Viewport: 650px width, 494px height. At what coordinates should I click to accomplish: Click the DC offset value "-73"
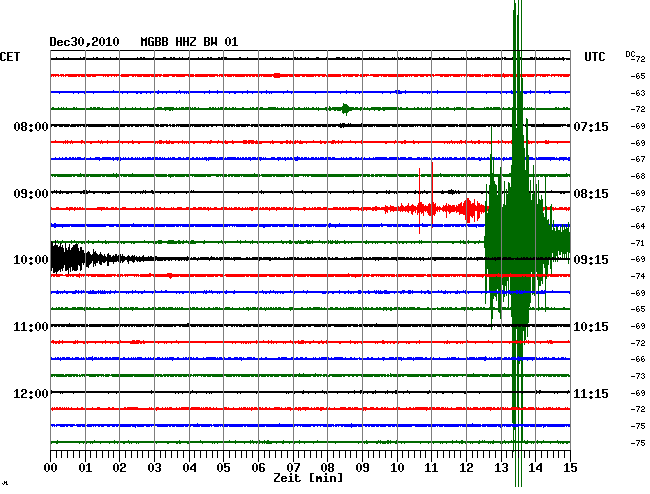coord(638,376)
